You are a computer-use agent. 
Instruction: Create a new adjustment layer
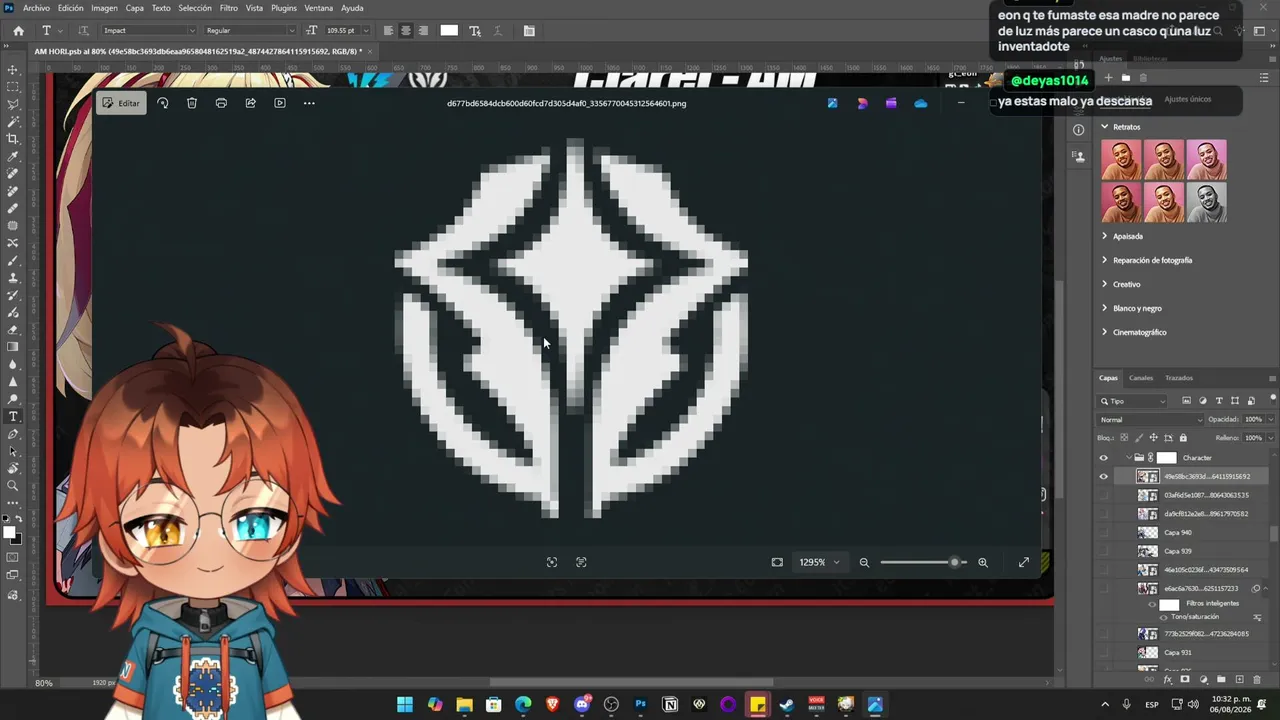[x=1203, y=680]
